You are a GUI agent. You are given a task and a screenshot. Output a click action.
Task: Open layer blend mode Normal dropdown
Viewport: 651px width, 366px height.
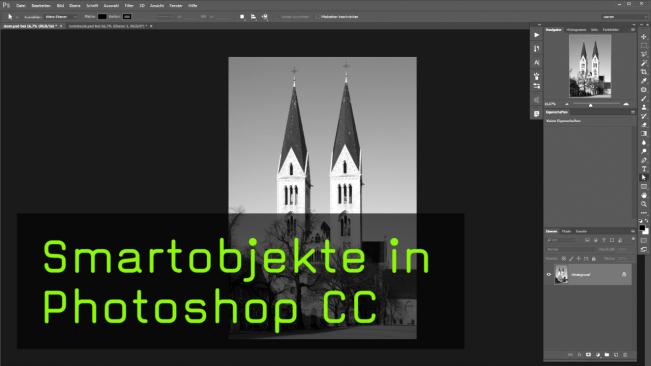tap(571, 249)
